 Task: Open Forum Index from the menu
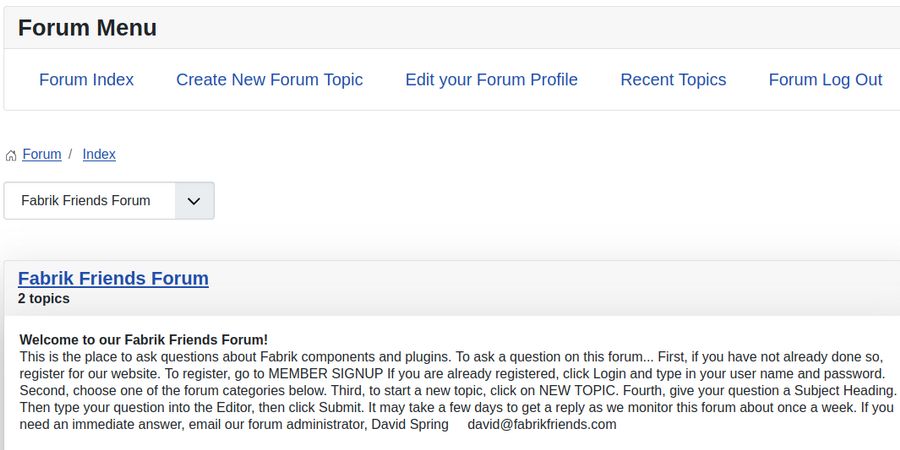(x=86, y=80)
